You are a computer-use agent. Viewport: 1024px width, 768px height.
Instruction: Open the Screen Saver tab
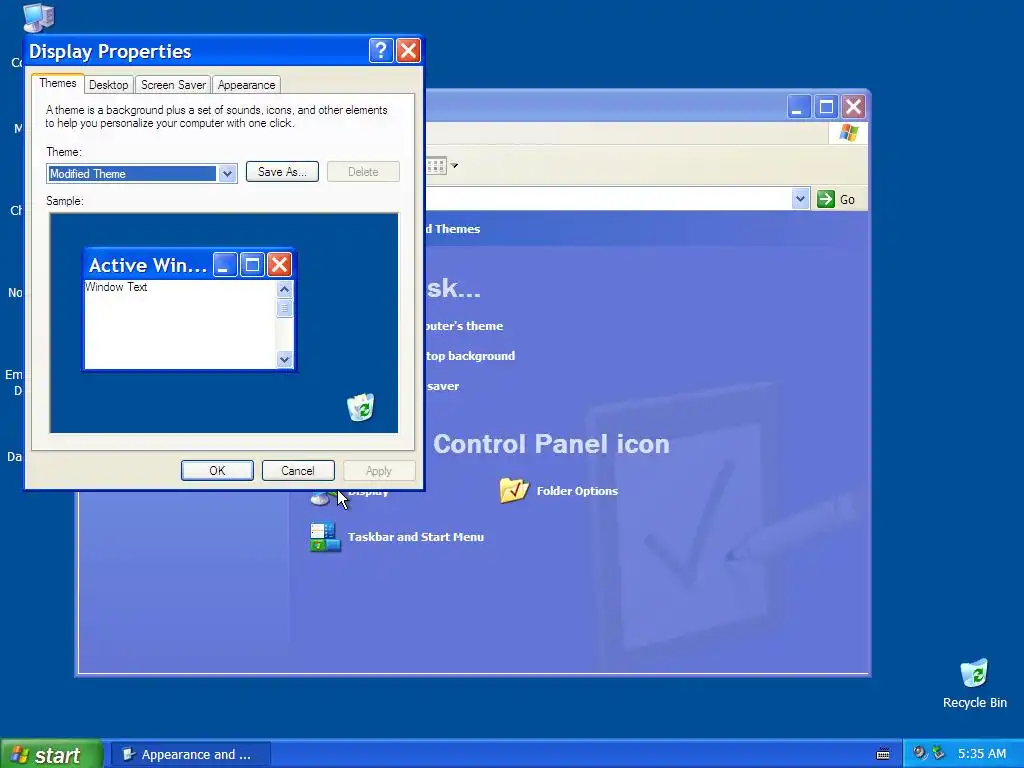[x=173, y=85]
